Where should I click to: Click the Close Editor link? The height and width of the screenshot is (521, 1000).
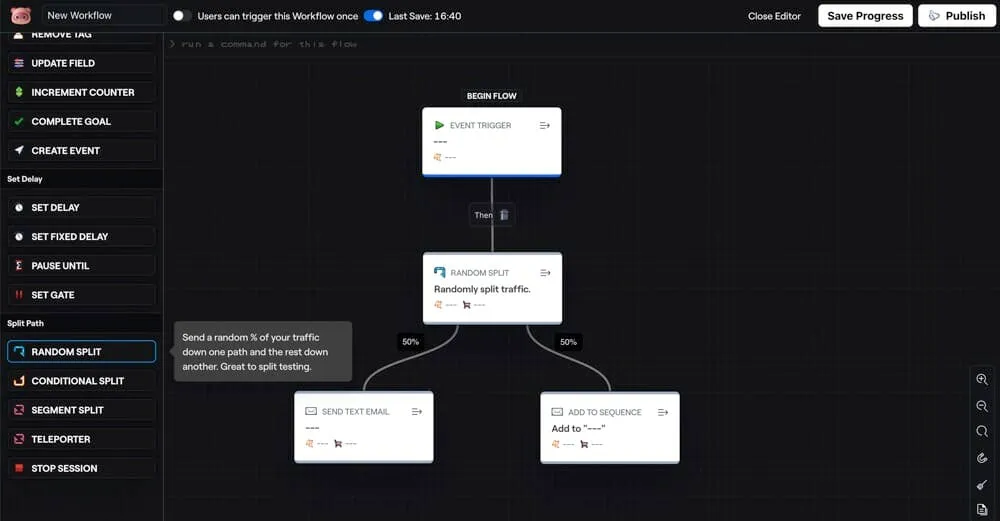774,16
